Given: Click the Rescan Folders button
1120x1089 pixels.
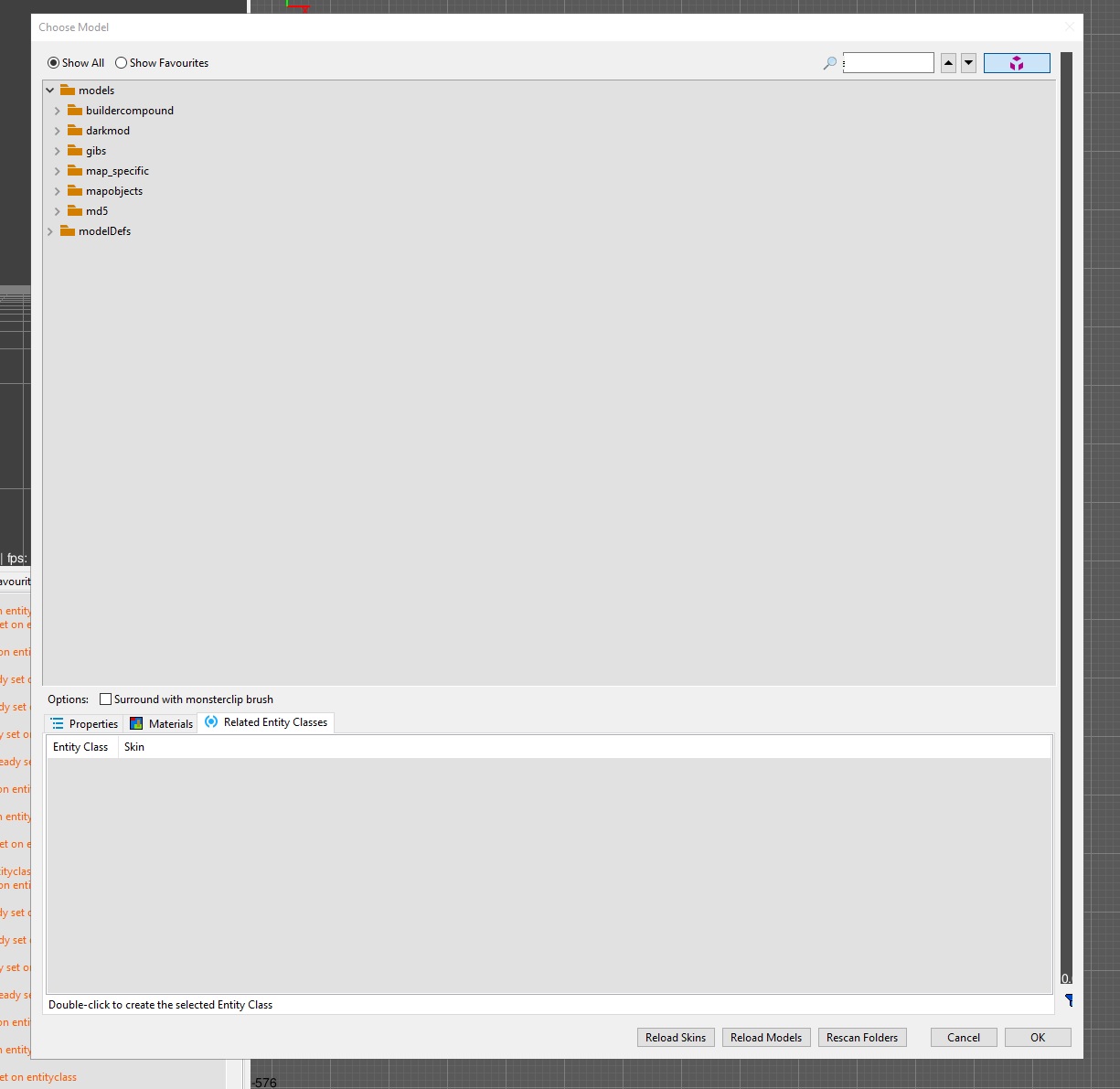Looking at the screenshot, I should click(x=861, y=1038).
